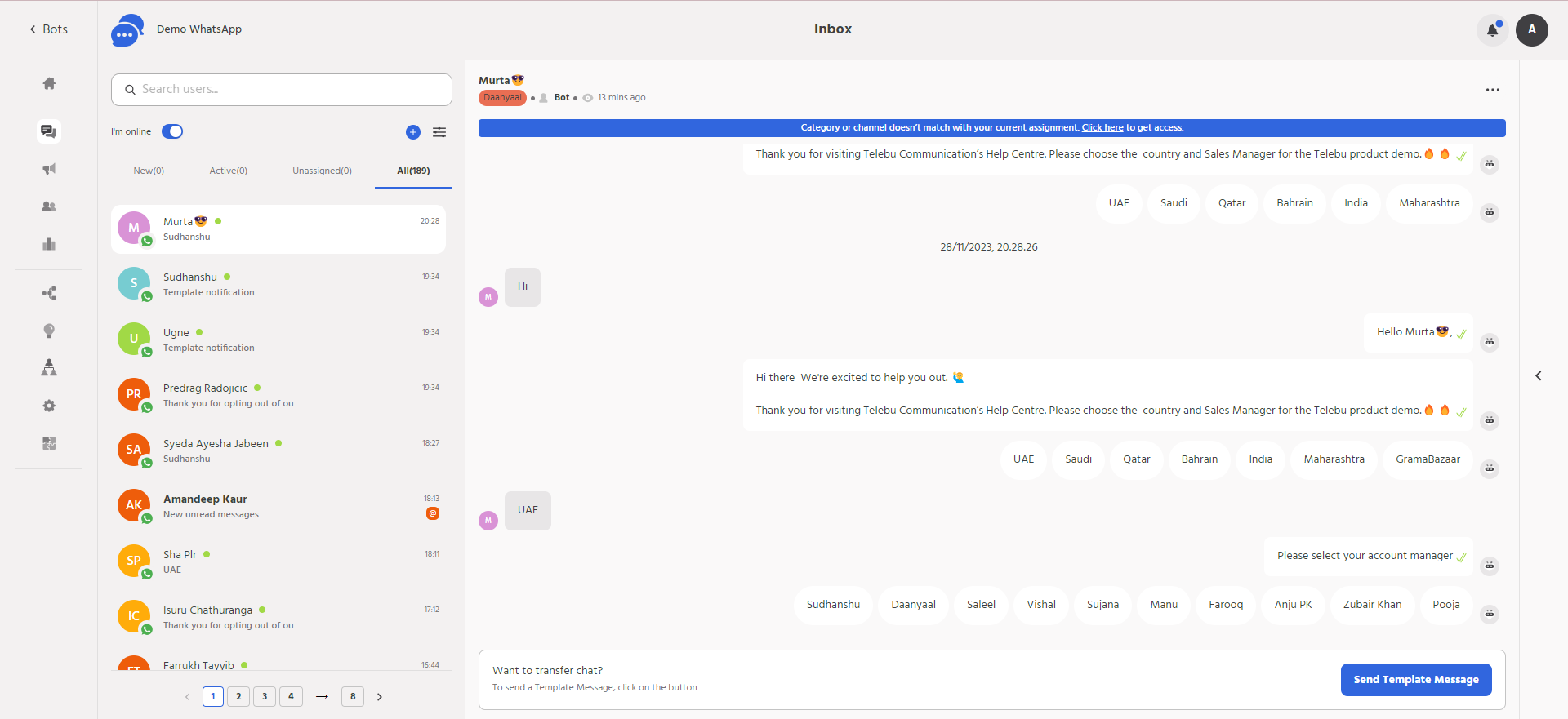This screenshot has height=719, width=1568.
Task: Switch to the New(0) tab
Action: pos(149,171)
